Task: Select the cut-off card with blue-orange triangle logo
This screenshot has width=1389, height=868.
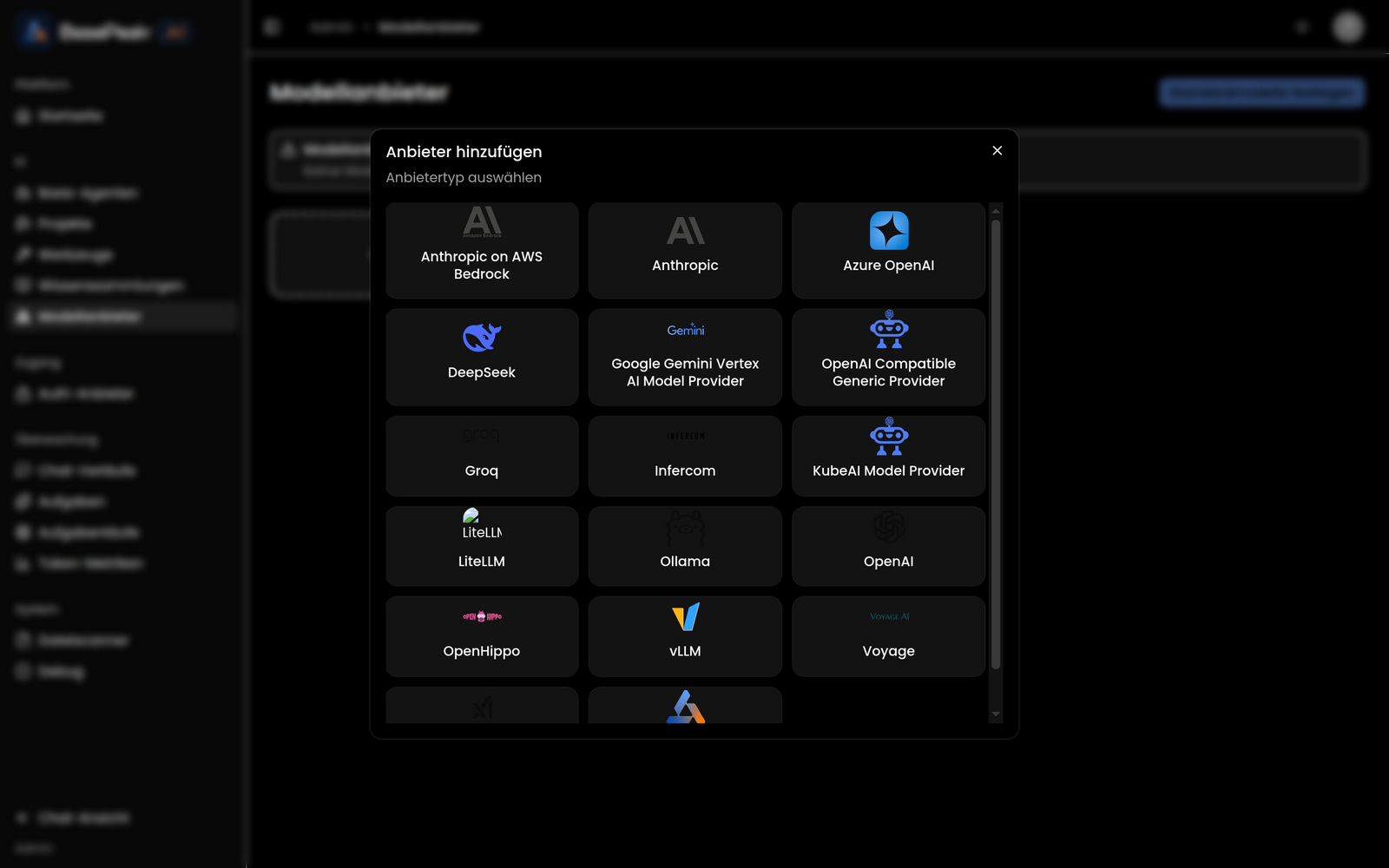Action: pyautogui.click(x=685, y=705)
